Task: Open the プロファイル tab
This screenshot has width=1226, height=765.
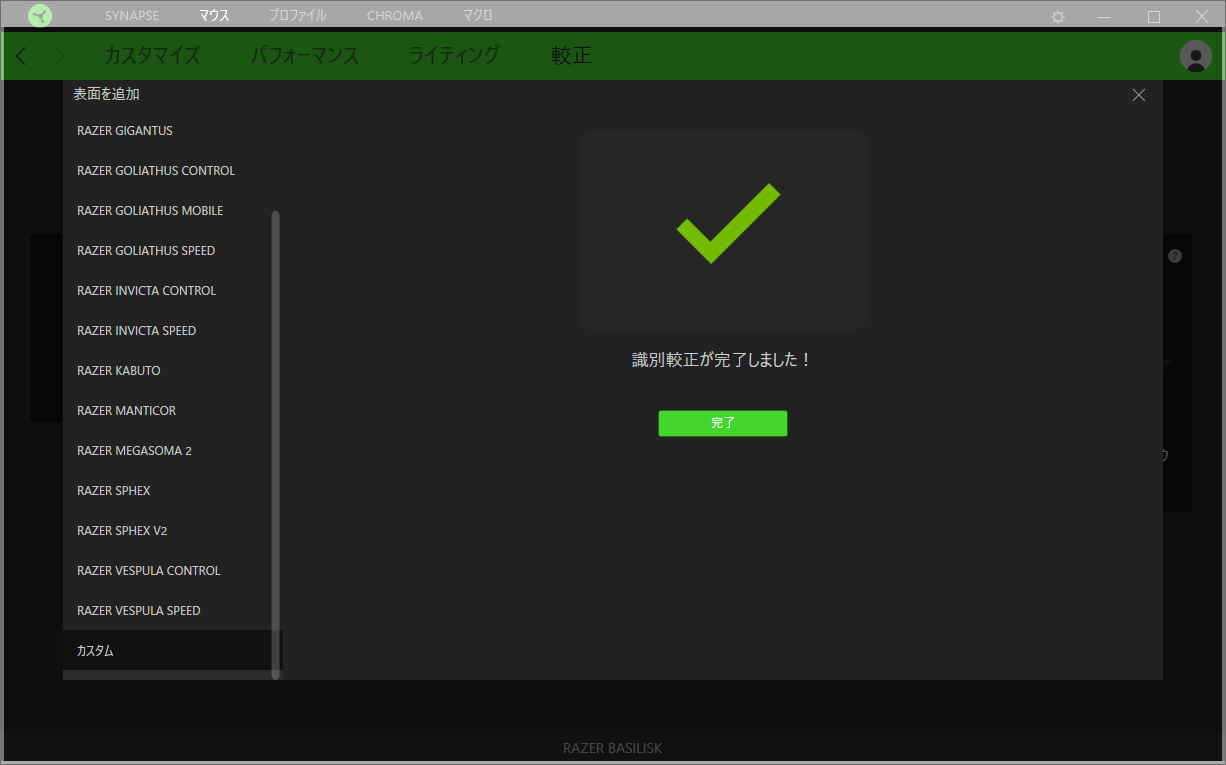Action: [298, 16]
